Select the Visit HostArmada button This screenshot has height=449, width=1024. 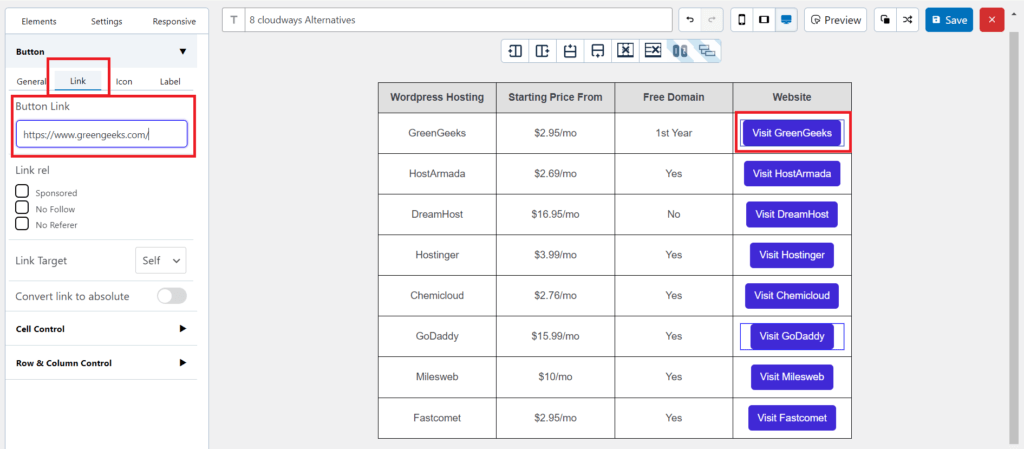pos(792,174)
